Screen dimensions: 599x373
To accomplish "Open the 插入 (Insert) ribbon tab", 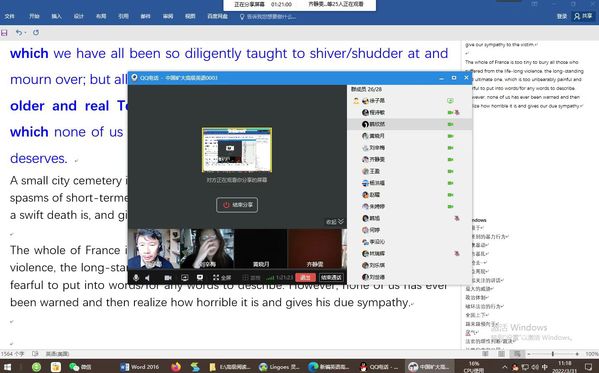I will point(57,16).
